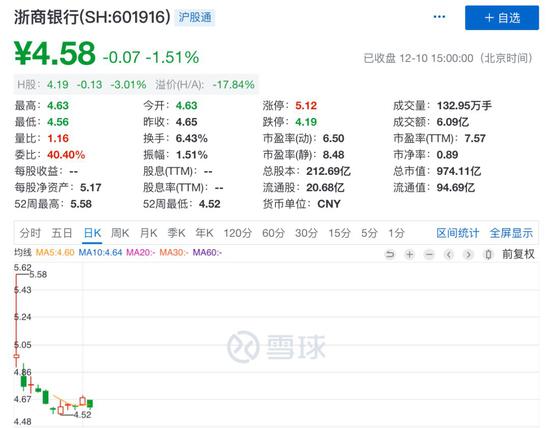This screenshot has width=550, height=428.
Task: Open the three-dot more options menu
Action: pyautogui.click(x=439, y=17)
